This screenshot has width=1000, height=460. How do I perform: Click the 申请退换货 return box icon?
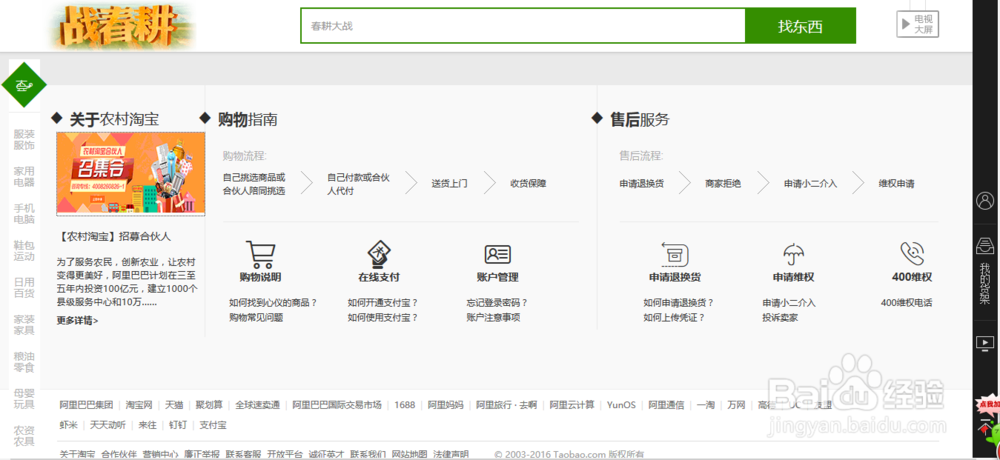(x=675, y=254)
